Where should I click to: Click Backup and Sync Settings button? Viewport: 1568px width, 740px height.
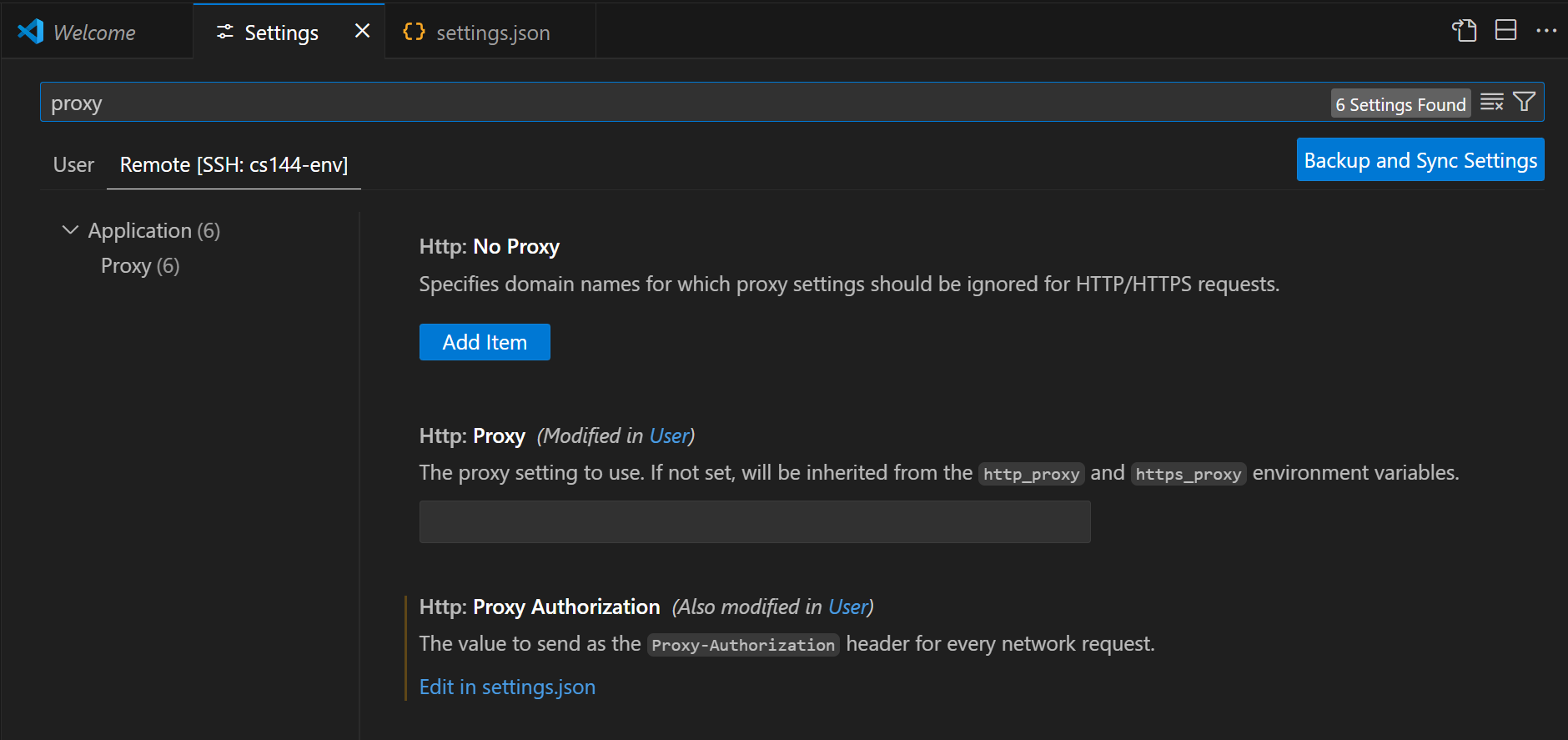click(1420, 160)
